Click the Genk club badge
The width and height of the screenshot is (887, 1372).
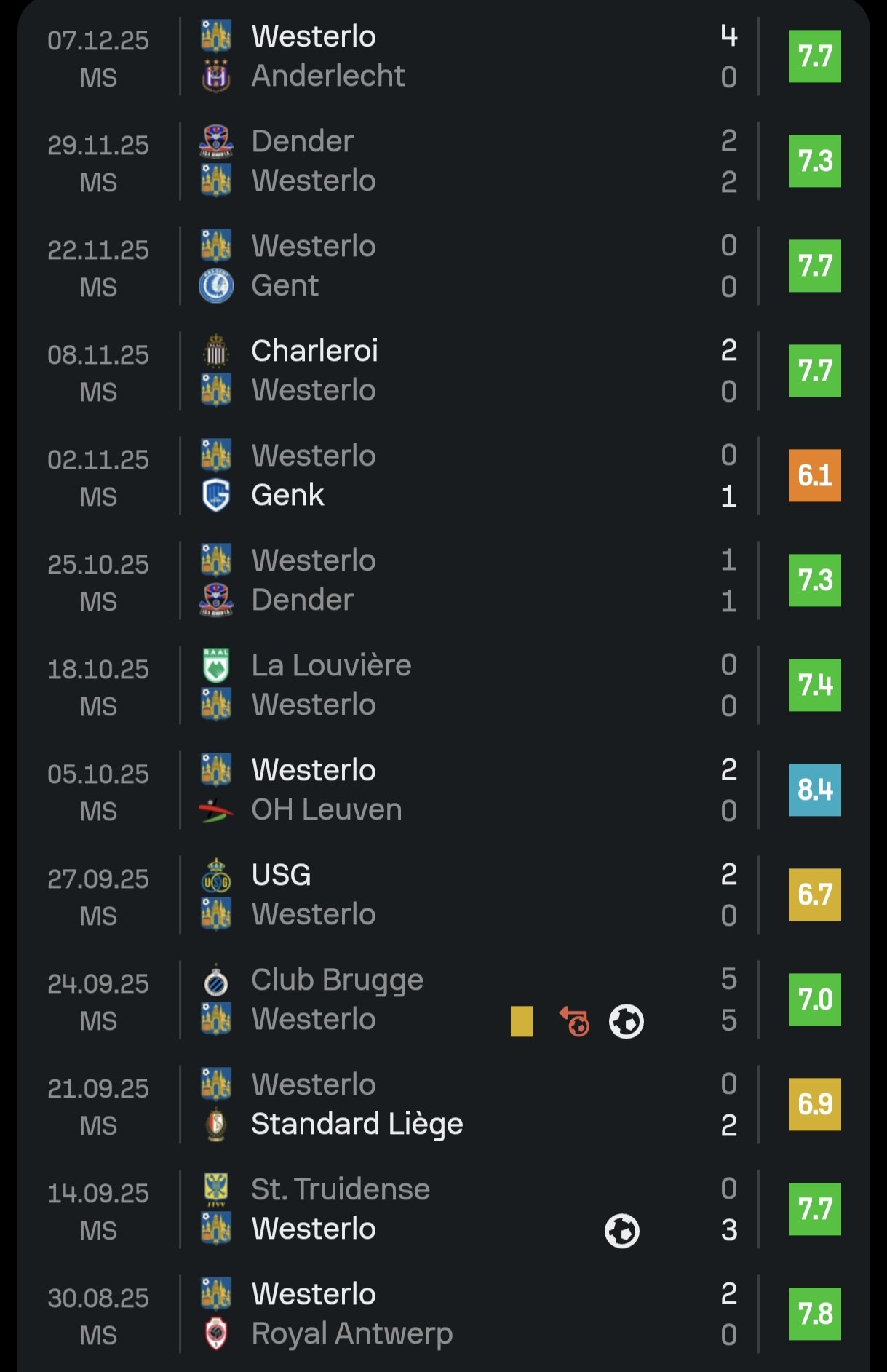click(x=215, y=496)
